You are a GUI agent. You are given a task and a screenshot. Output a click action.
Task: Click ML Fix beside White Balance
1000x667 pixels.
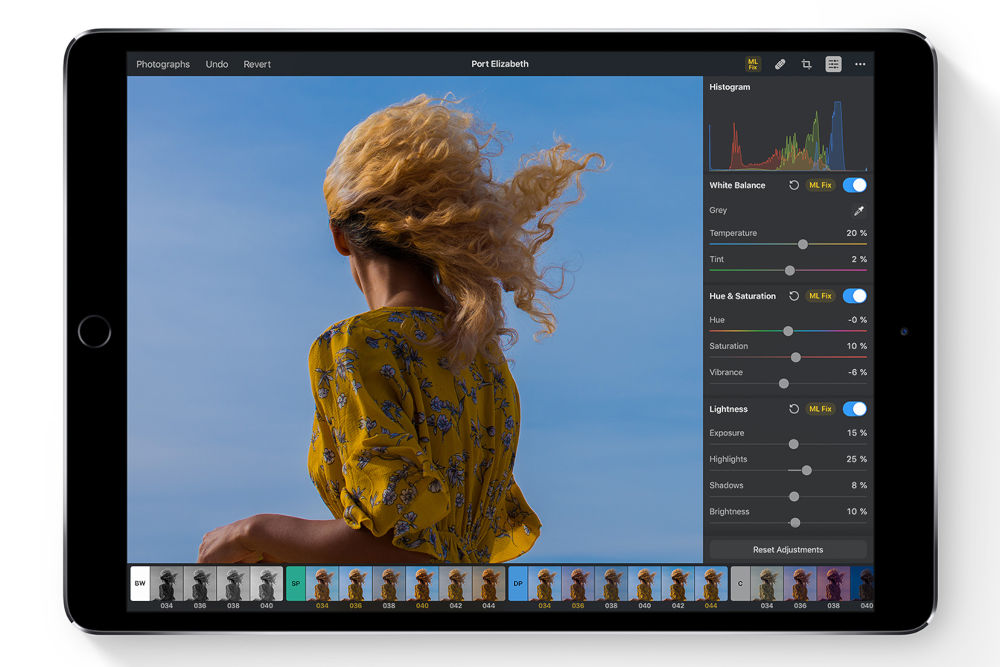click(x=820, y=185)
